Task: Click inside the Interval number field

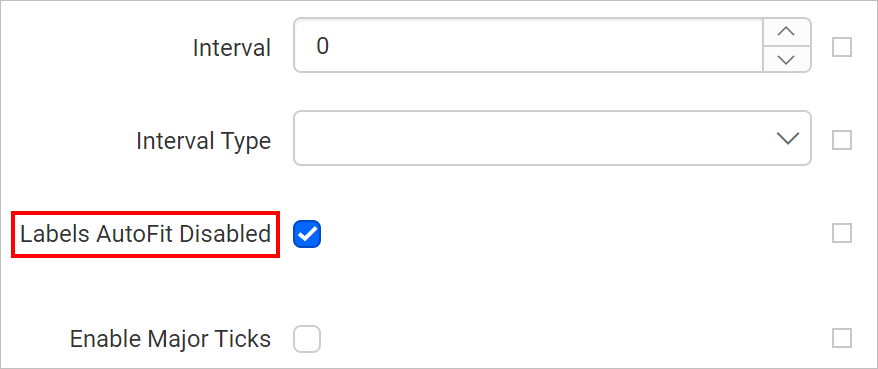Action: point(528,45)
